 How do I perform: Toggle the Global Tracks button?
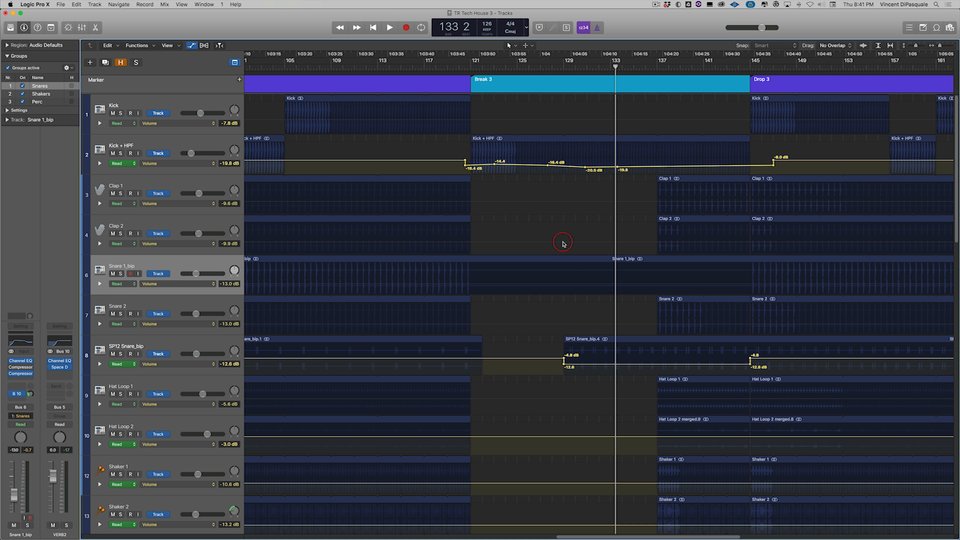click(x=234, y=62)
